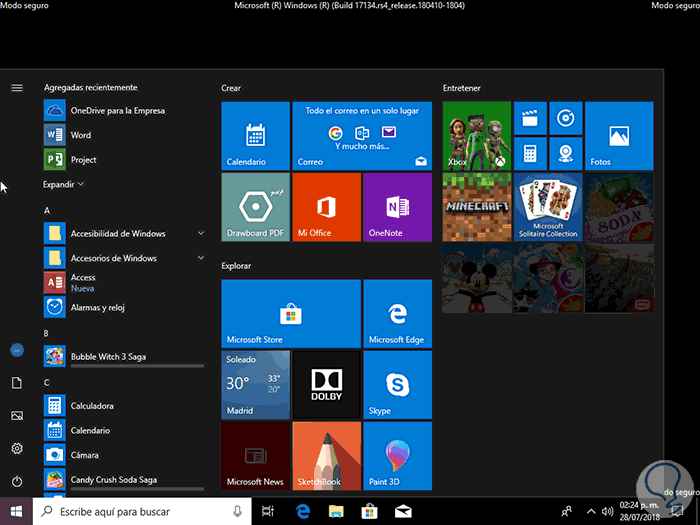Launch Microsoft Solitaire Collection tile
This screenshot has height=525, width=700.
(x=548, y=207)
